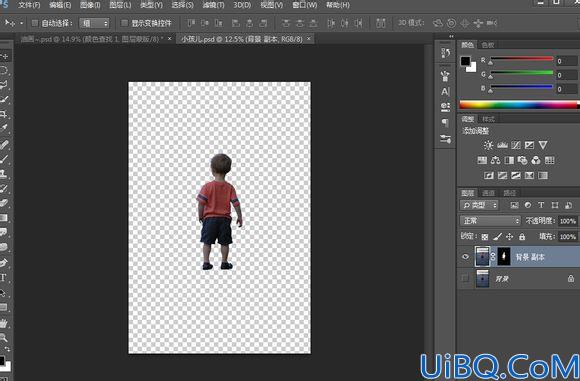Screen dimensions: 580x381
Task: Click the lock all layer icon
Action: click(522, 236)
